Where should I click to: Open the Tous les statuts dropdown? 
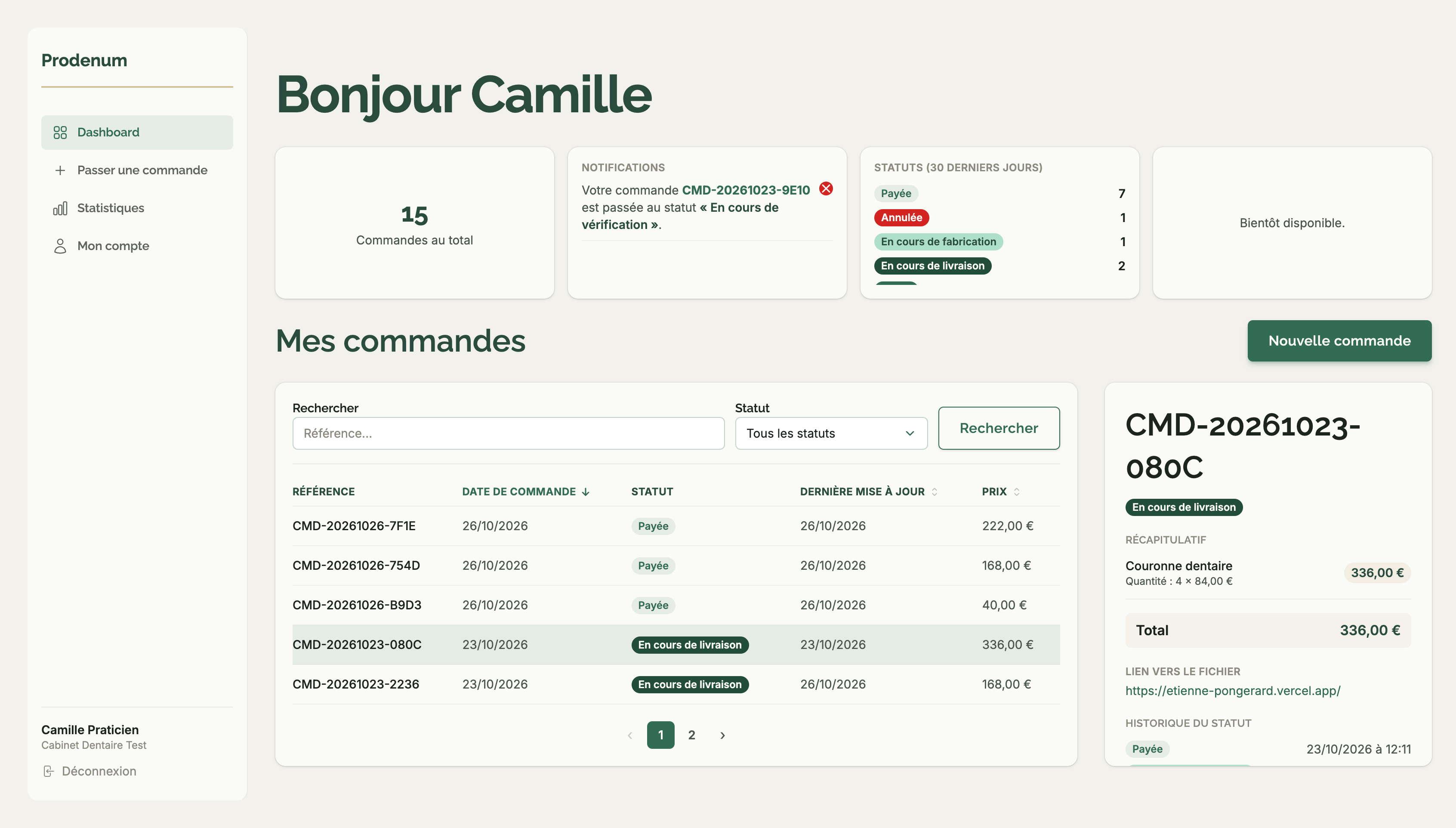click(831, 433)
